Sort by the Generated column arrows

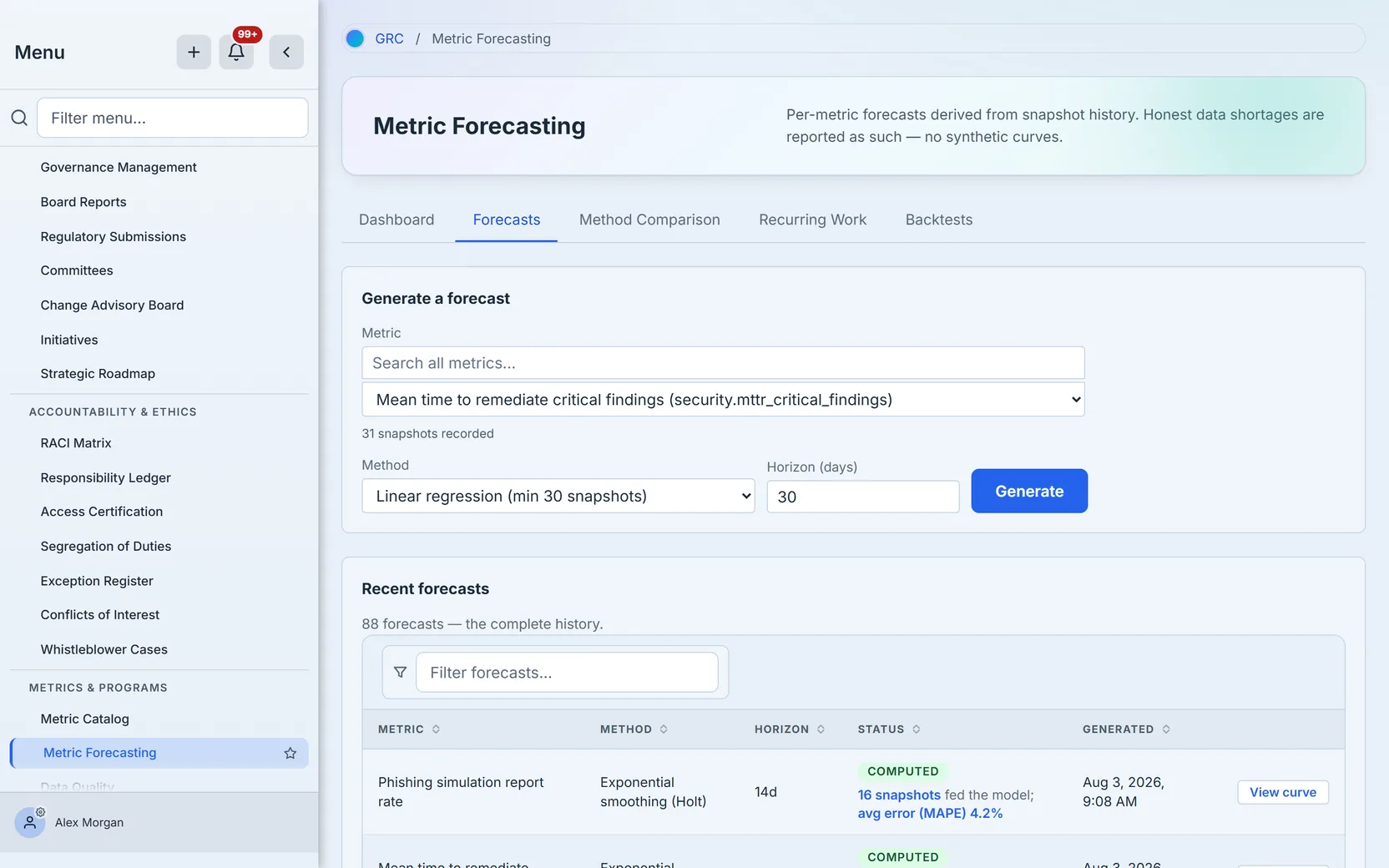1165,729
